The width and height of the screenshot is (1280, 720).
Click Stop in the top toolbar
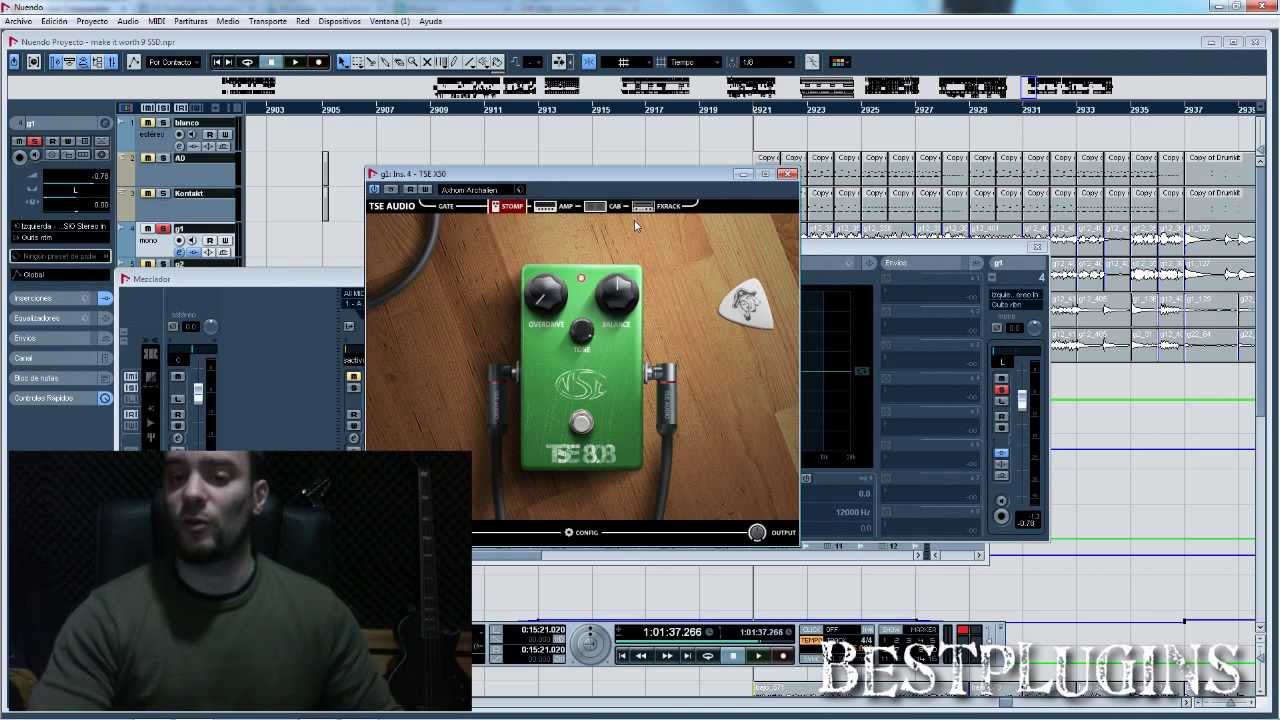tap(271, 62)
